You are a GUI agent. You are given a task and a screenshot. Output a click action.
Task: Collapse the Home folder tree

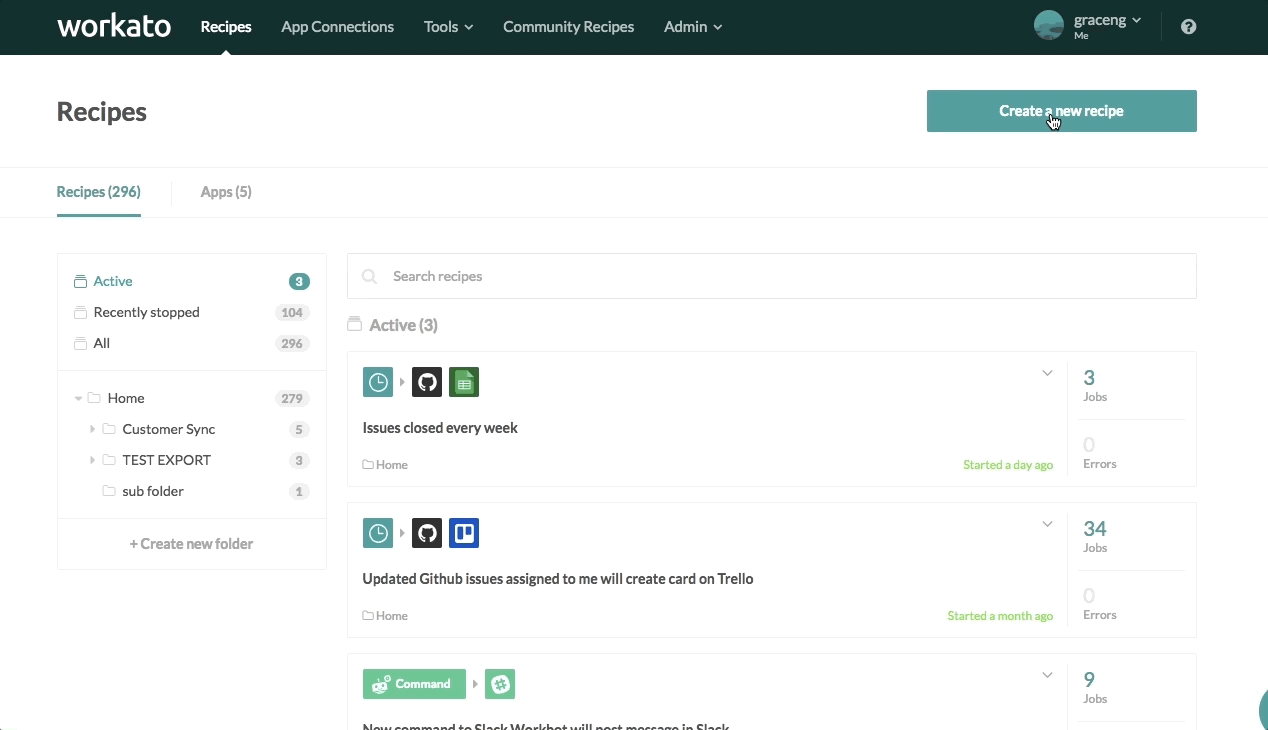coord(78,399)
